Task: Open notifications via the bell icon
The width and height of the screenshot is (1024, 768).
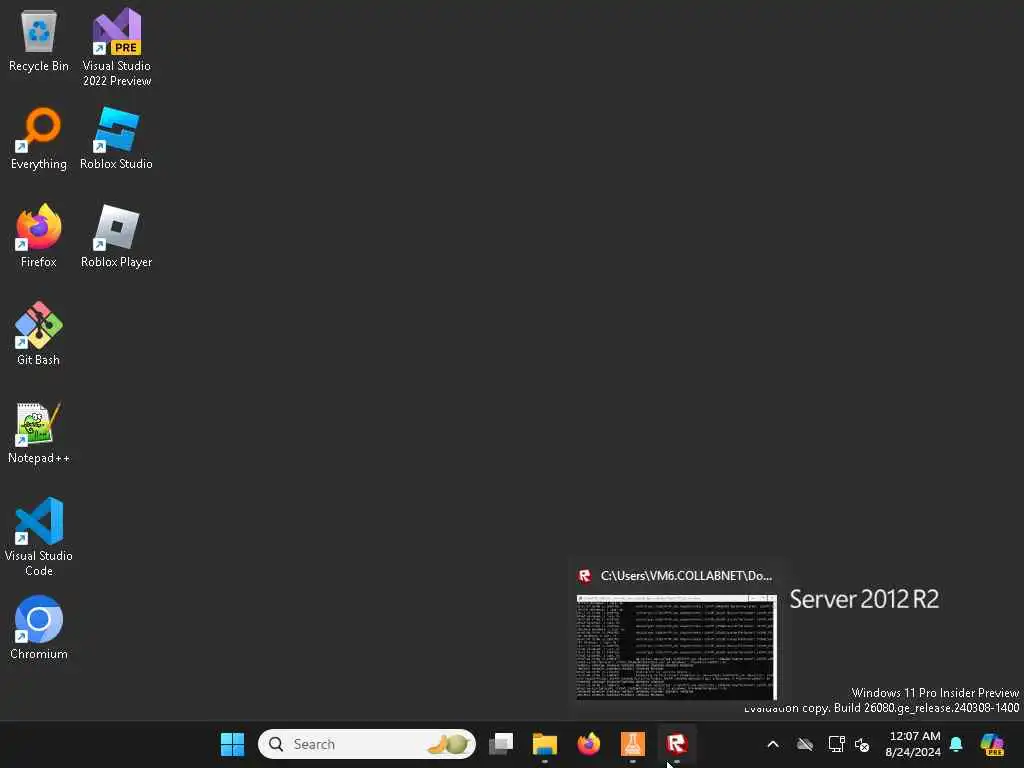Action: [x=956, y=744]
